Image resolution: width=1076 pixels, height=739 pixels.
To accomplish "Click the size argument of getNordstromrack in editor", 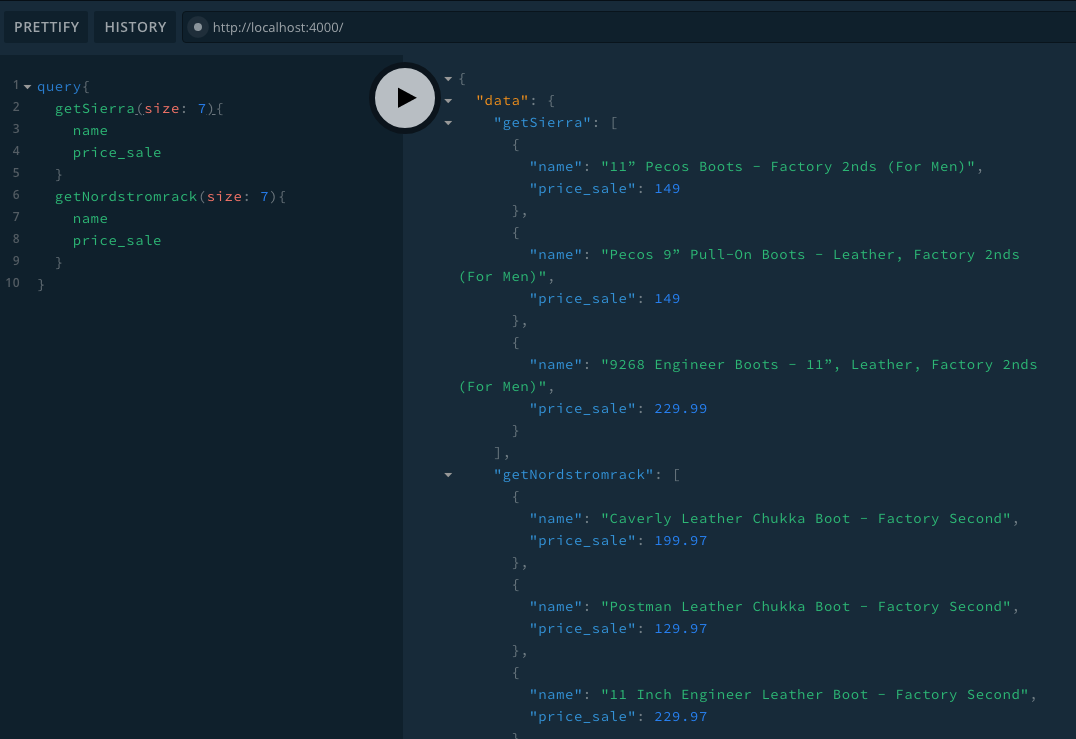I will pyautogui.click(x=224, y=196).
